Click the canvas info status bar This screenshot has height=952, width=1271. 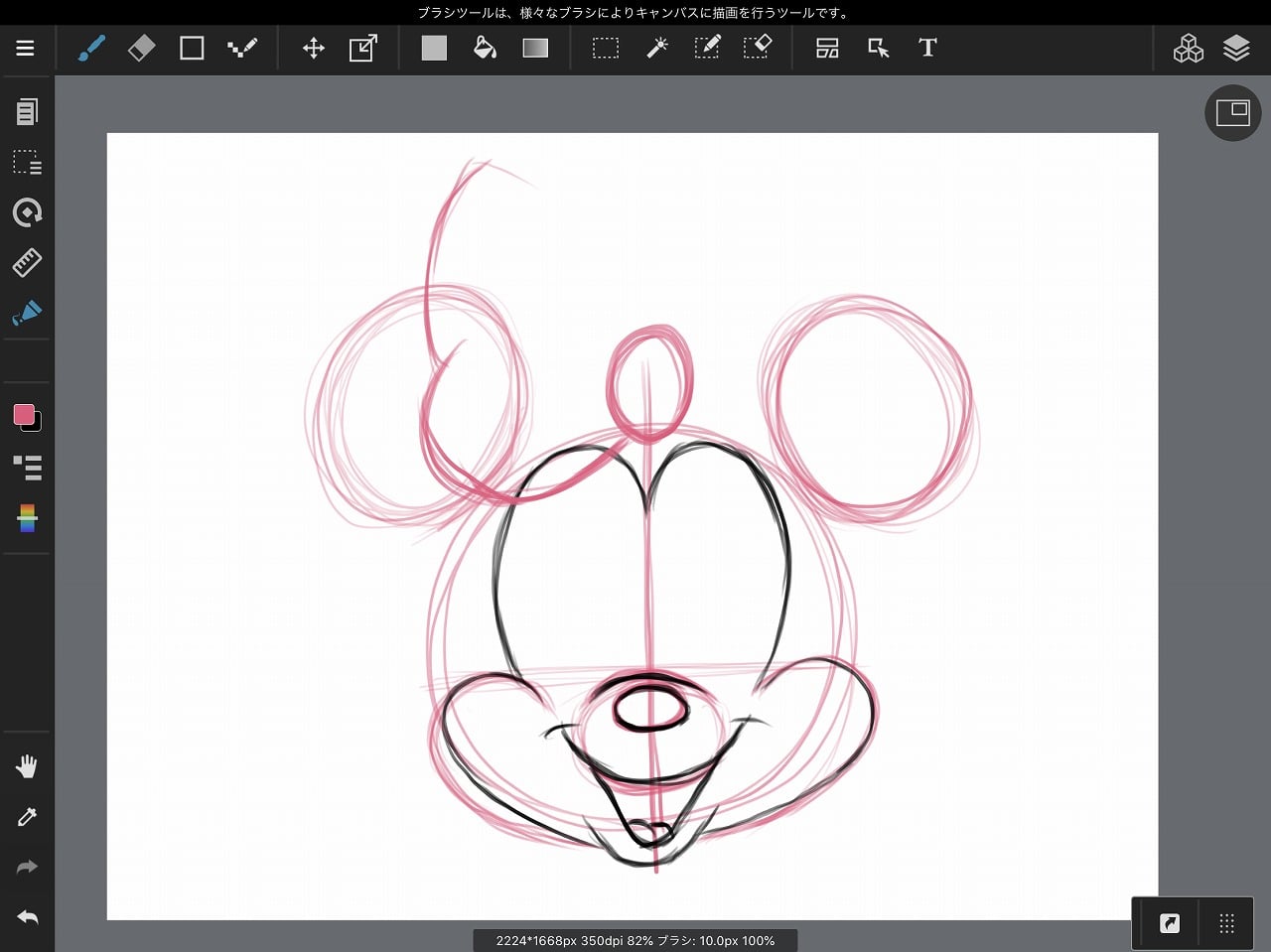coord(635,940)
